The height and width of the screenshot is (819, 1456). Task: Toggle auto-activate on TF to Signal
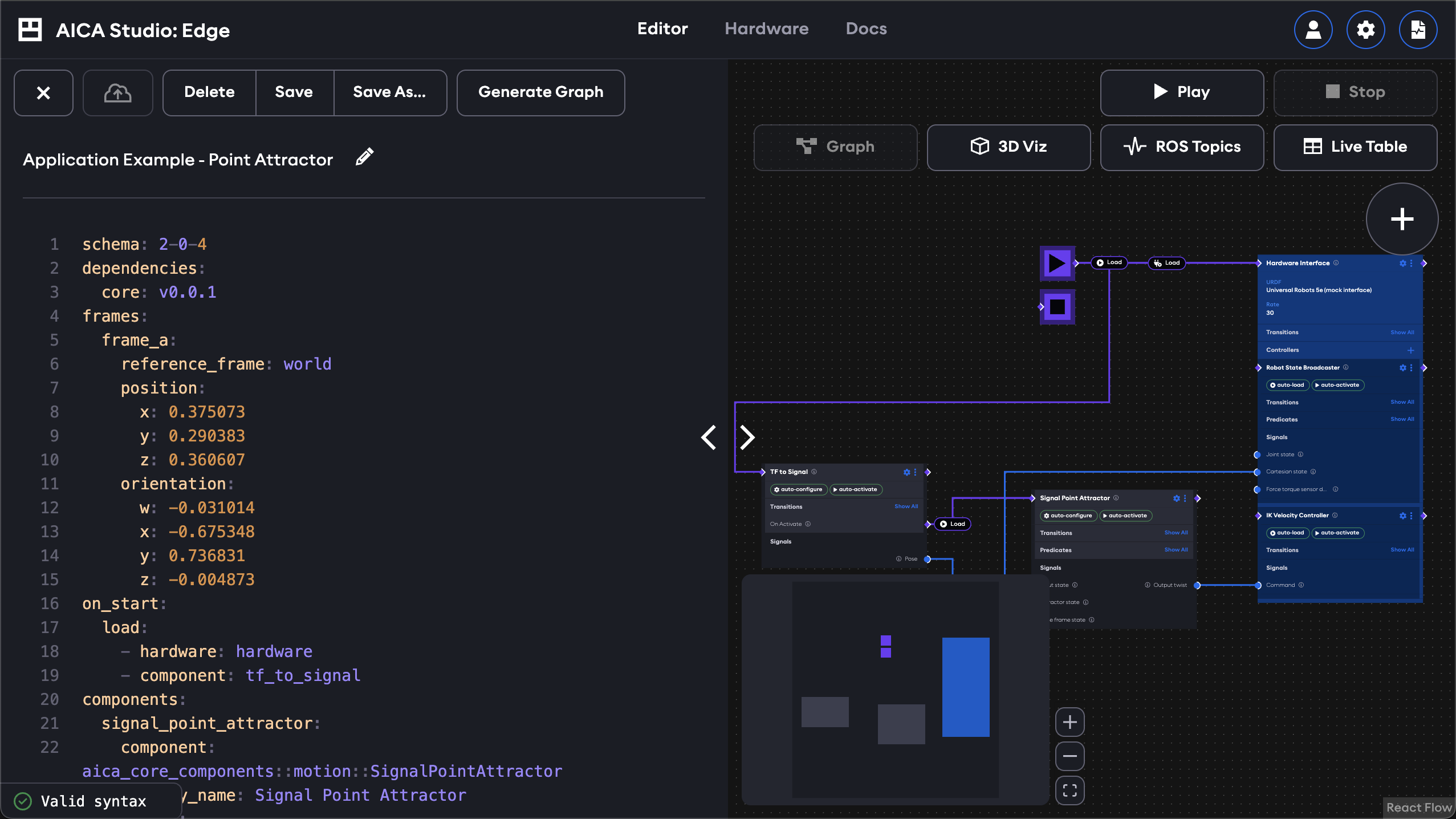coord(856,489)
